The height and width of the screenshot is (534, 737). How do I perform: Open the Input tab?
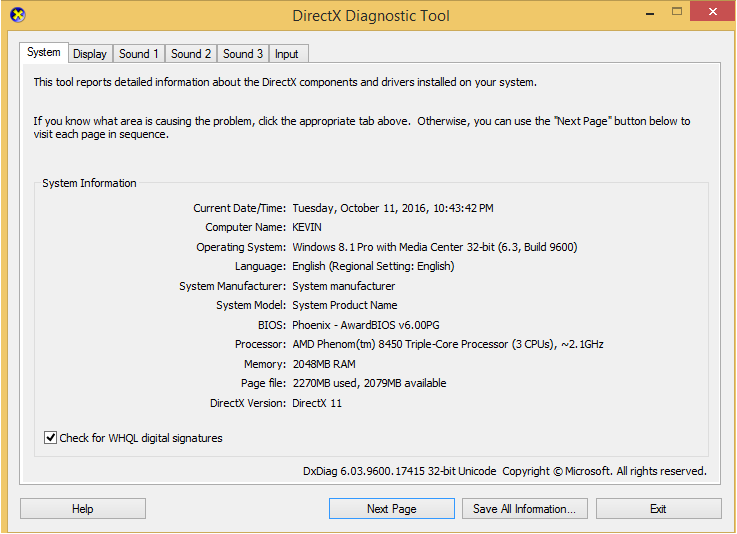pos(286,54)
